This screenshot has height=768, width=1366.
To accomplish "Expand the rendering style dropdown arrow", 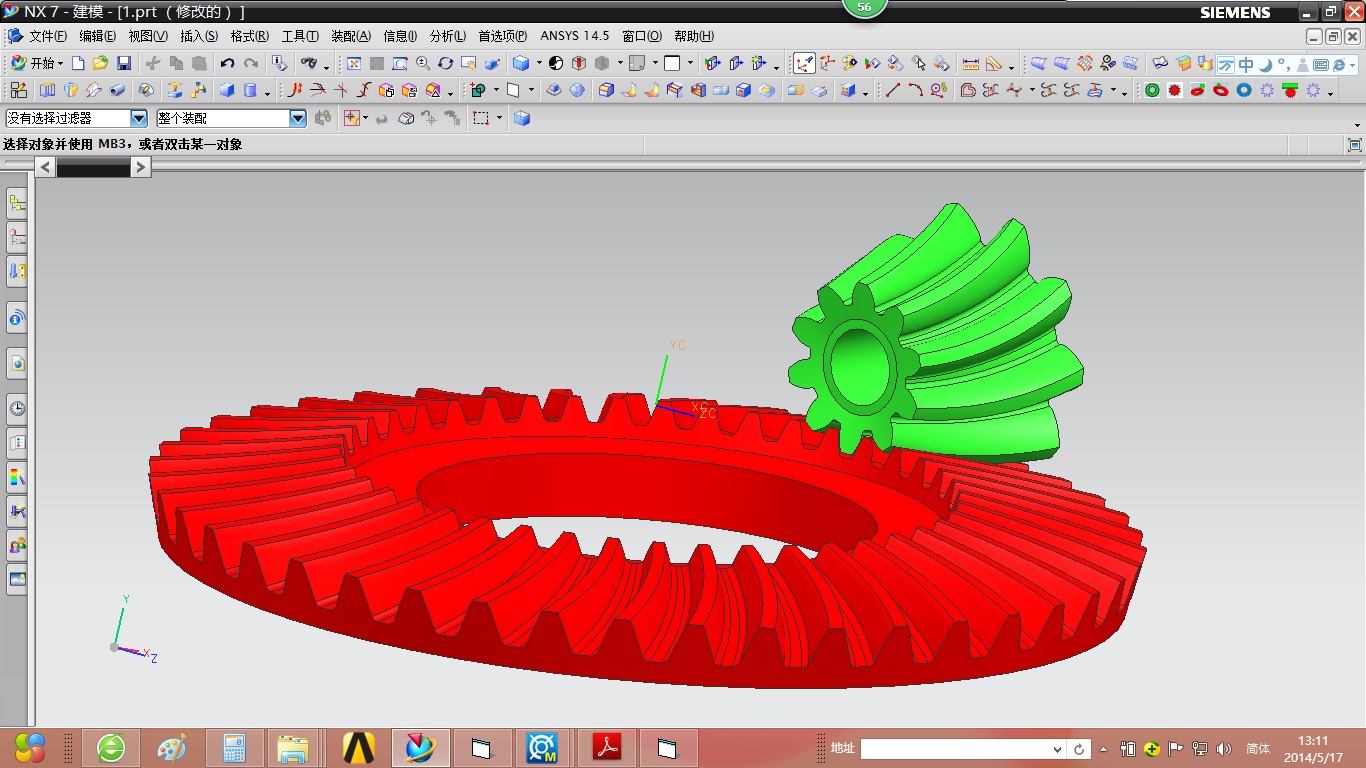I will [x=539, y=63].
